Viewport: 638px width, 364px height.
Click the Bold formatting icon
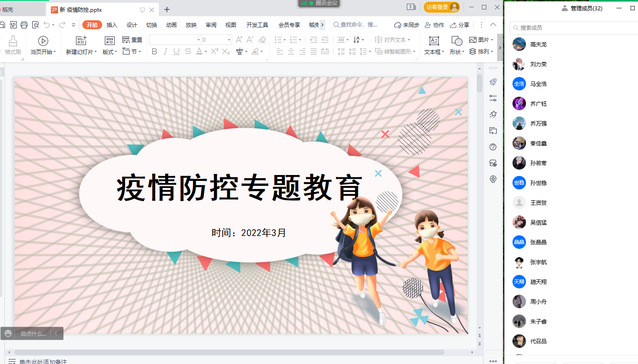[x=154, y=52]
